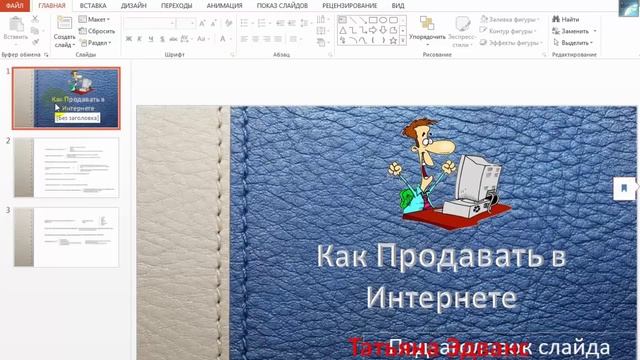This screenshot has width=640, height=360.
Task: Toggle Strikethrough (abc) formatting
Action: [173, 39]
